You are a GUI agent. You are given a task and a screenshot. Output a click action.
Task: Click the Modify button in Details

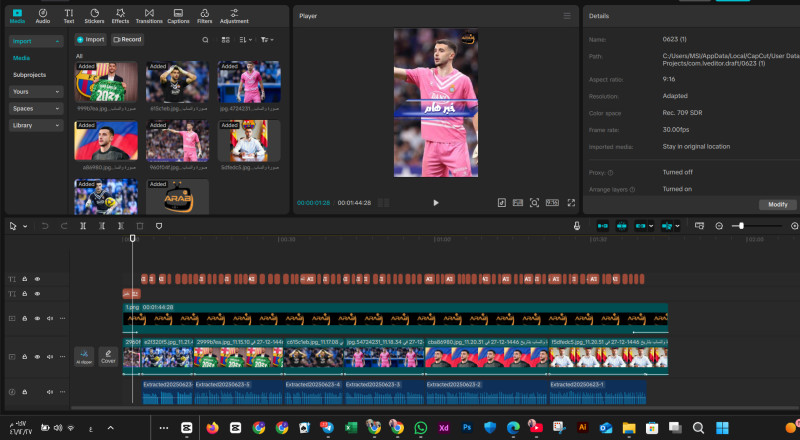[x=777, y=204]
